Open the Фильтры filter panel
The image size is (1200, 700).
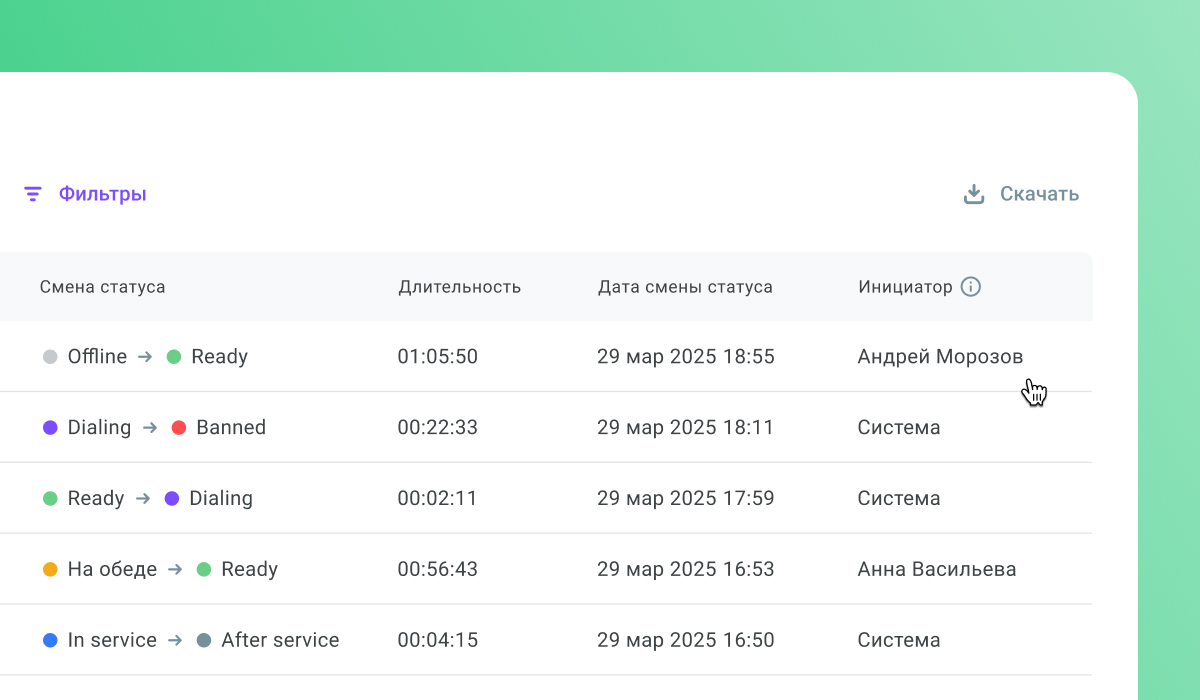pos(102,194)
